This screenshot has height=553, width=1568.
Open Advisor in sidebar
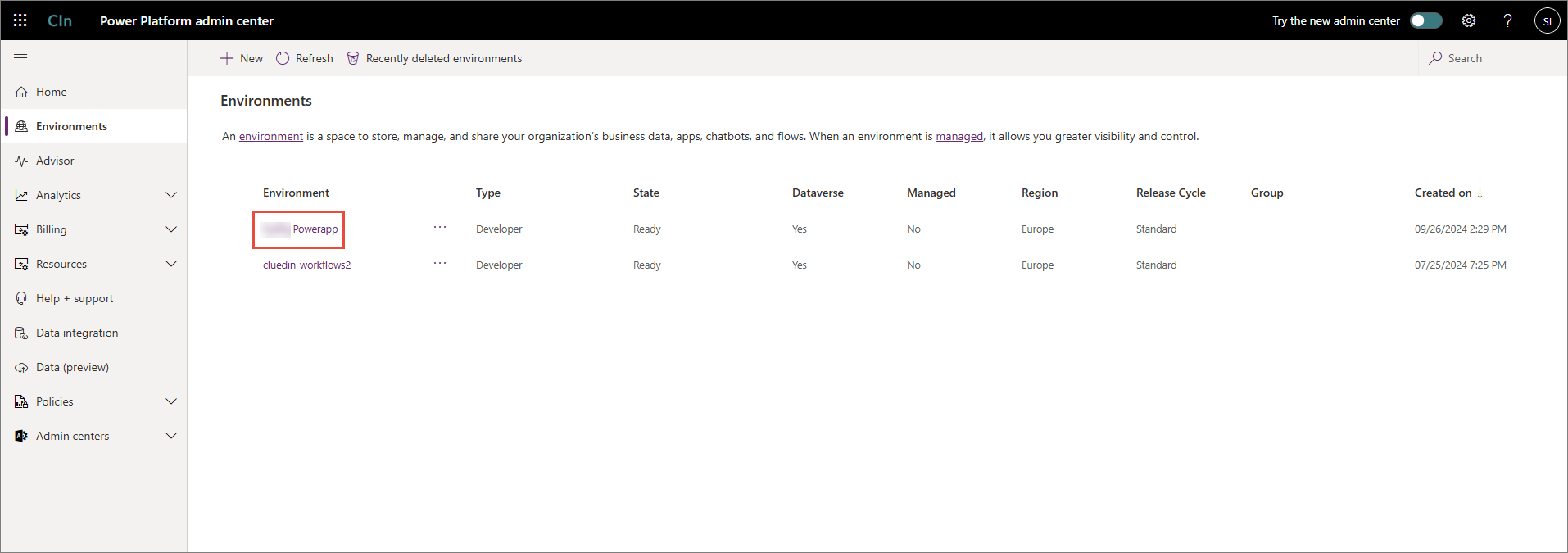93,161
